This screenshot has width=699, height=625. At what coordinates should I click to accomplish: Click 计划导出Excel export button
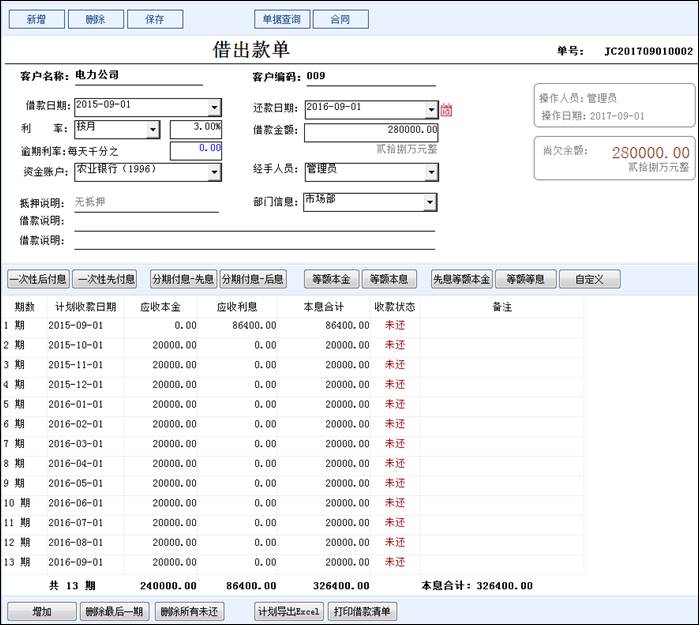click(289, 611)
